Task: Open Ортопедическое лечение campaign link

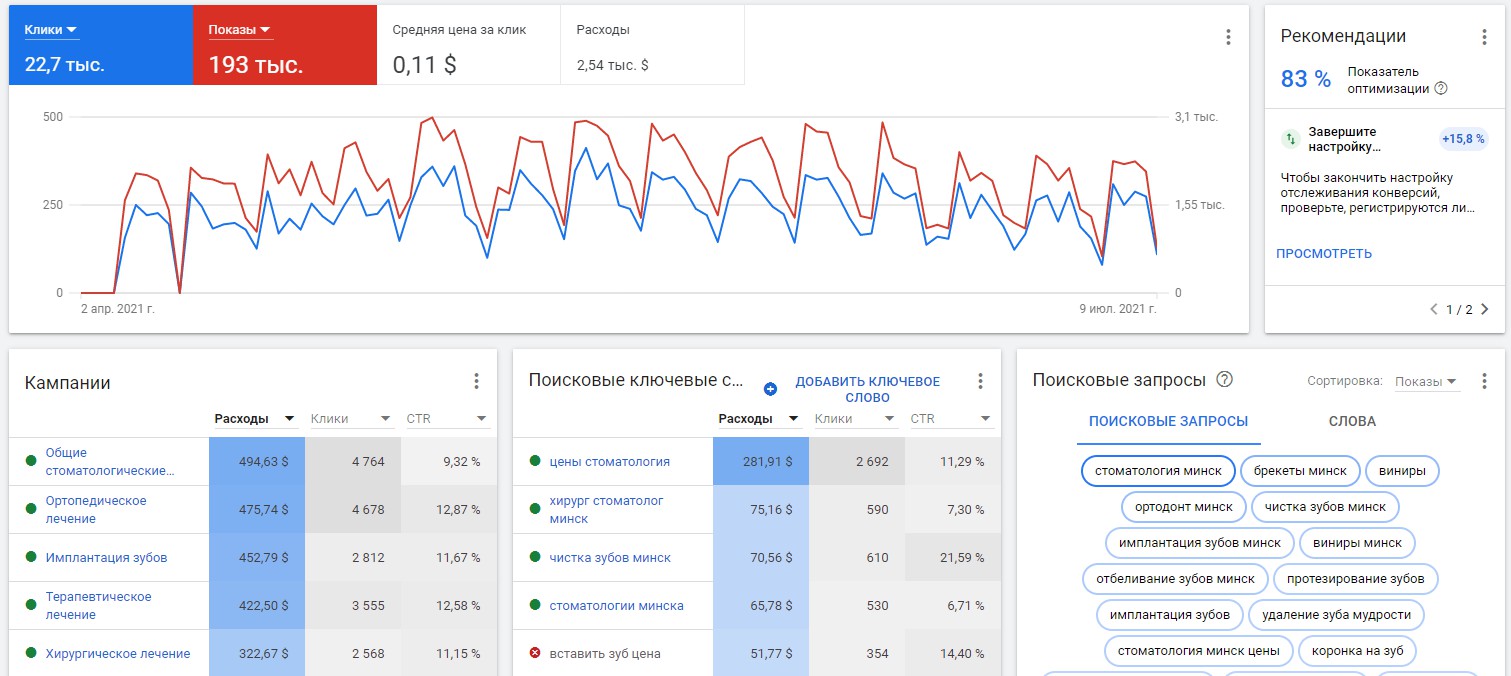Action: (96, 509)
